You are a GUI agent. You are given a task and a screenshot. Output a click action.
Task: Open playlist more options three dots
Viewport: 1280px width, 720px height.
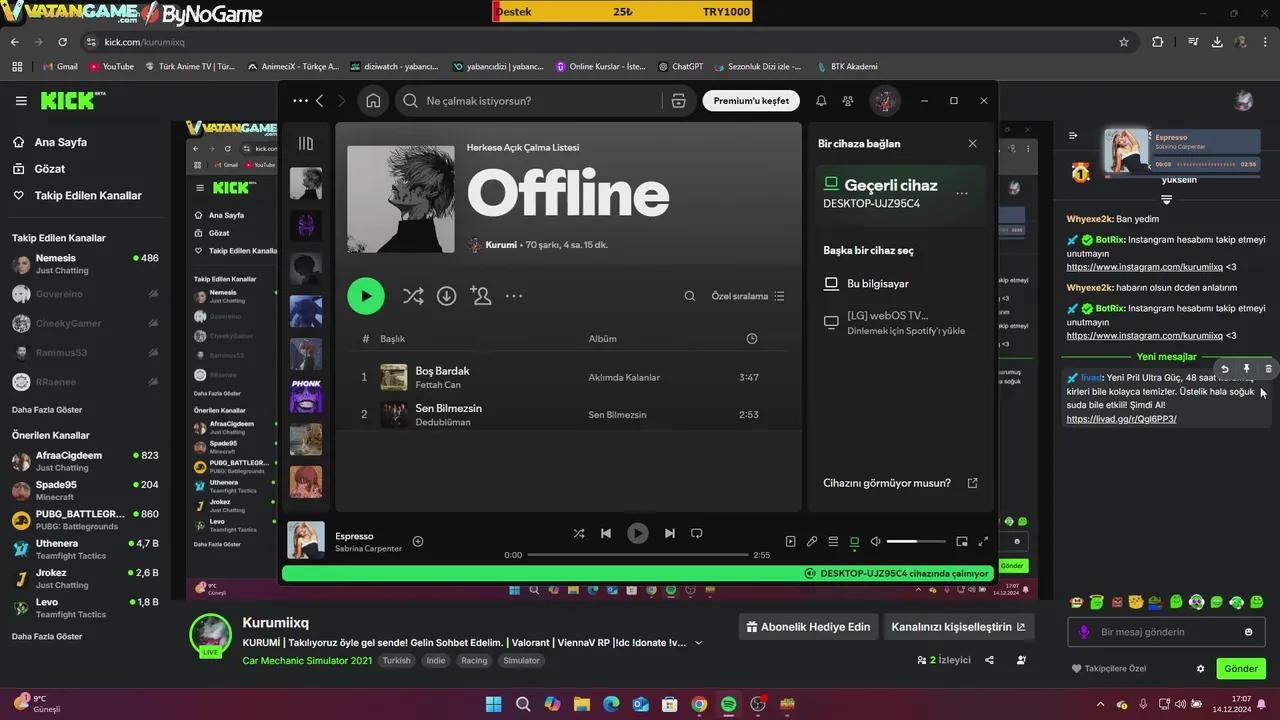[514, 296]
